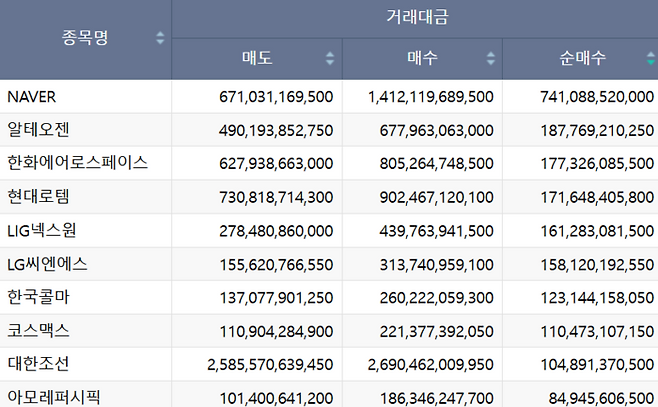Sort the 순매수 column with its arrow icon
This screenshot has height=407, width=658.
pos(651,58)
